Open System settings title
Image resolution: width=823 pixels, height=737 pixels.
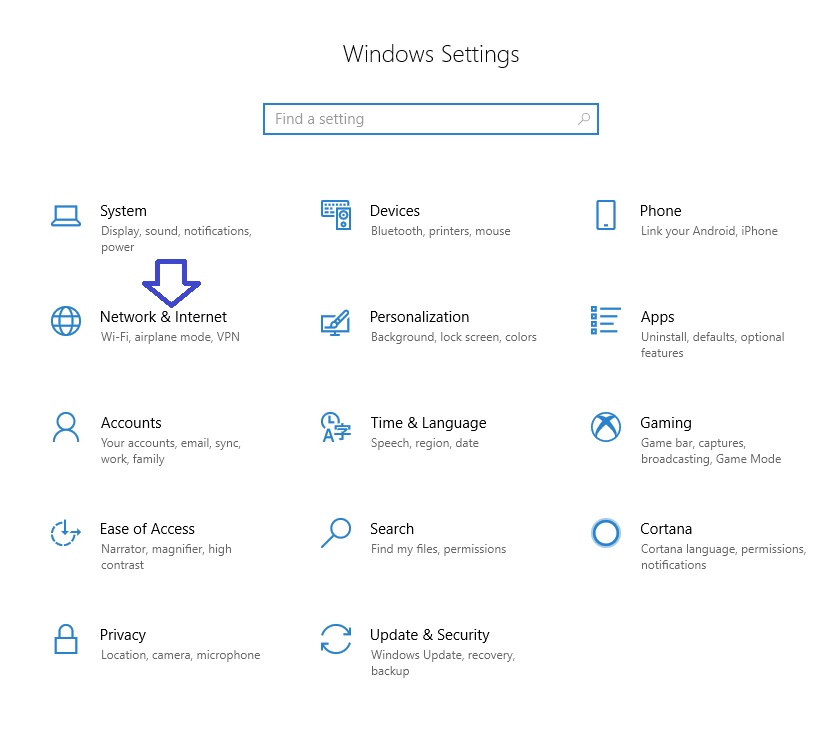point(123,211)
